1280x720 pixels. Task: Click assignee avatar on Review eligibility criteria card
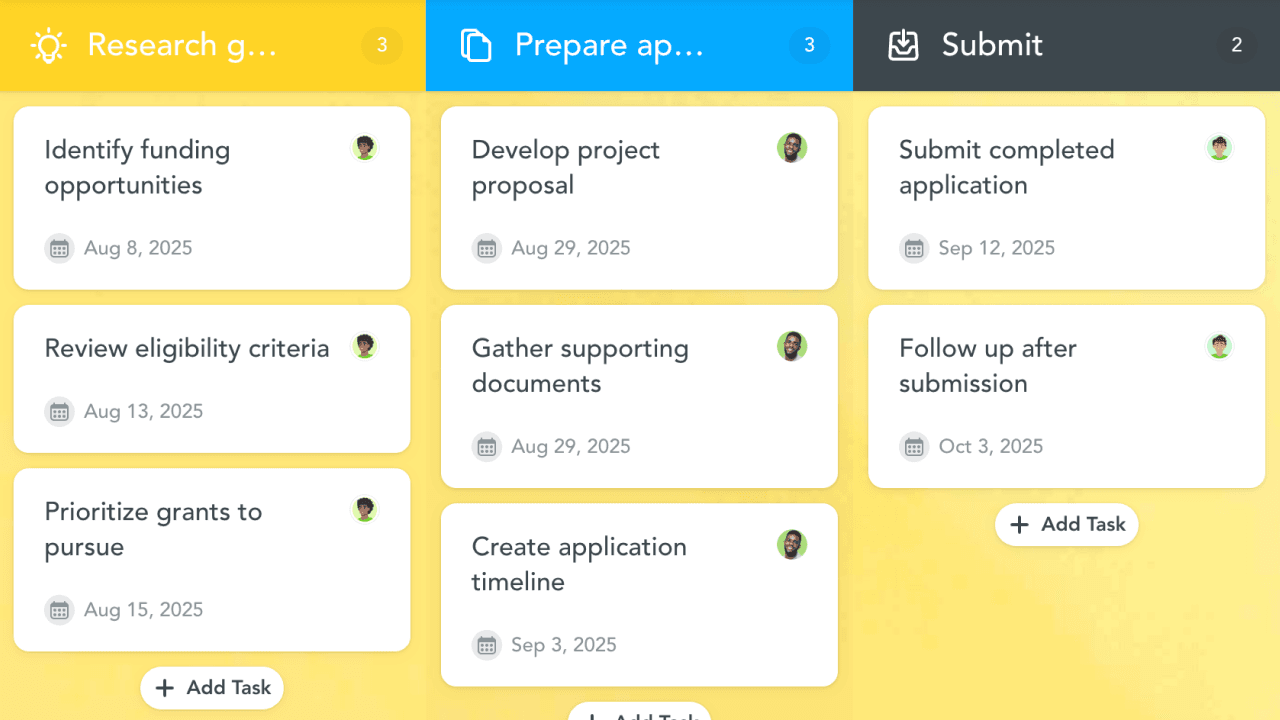click(365, 346)
